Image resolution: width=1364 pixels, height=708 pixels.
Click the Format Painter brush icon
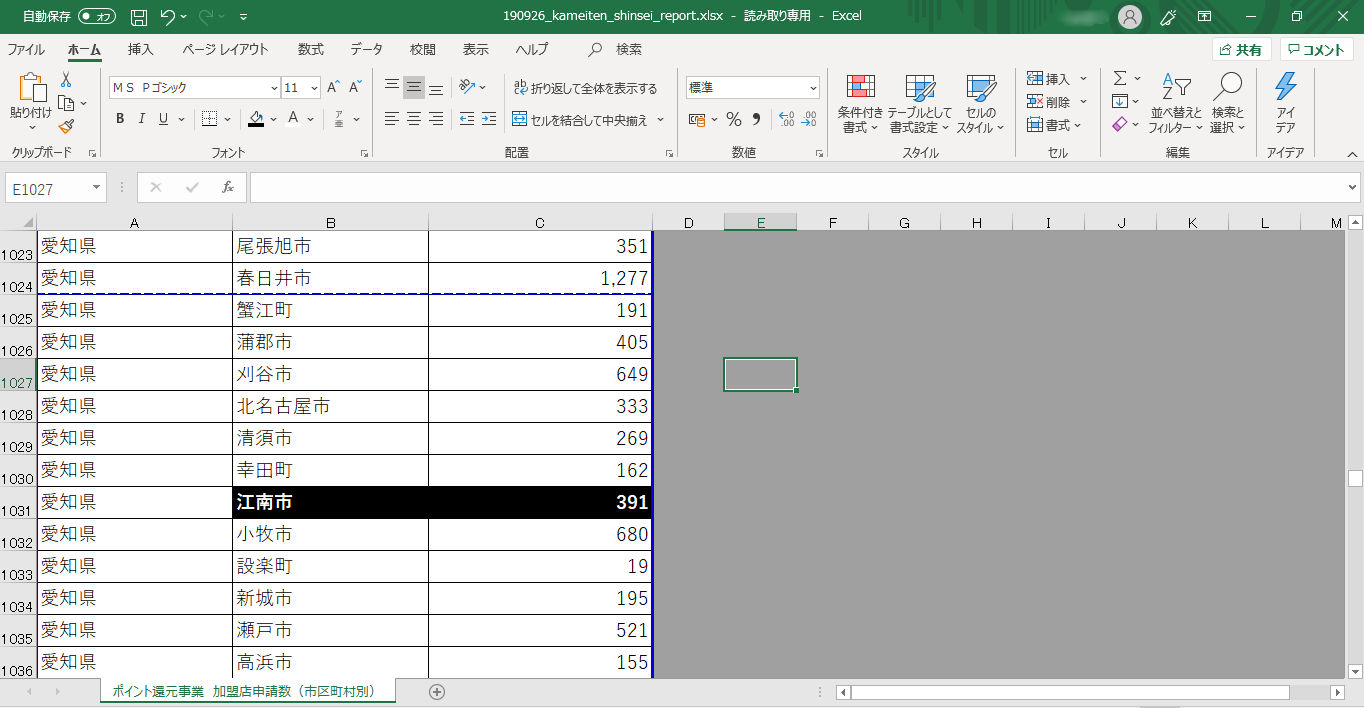click(66, 126)
